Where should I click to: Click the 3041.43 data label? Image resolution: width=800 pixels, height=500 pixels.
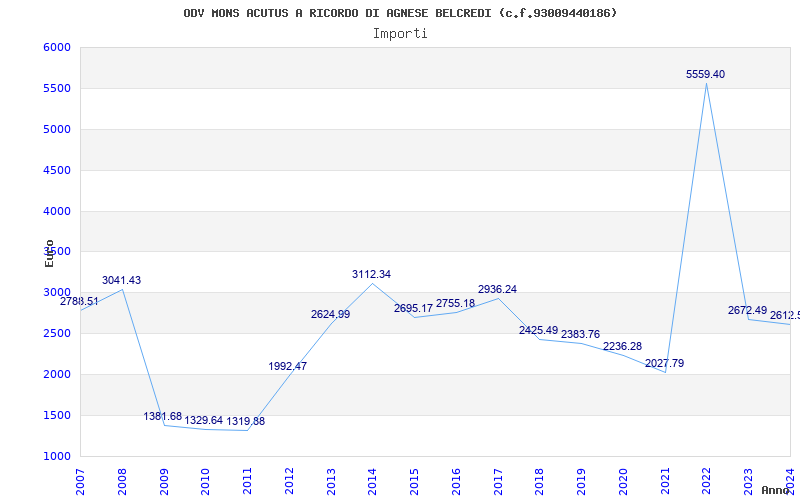click(121, 281)
